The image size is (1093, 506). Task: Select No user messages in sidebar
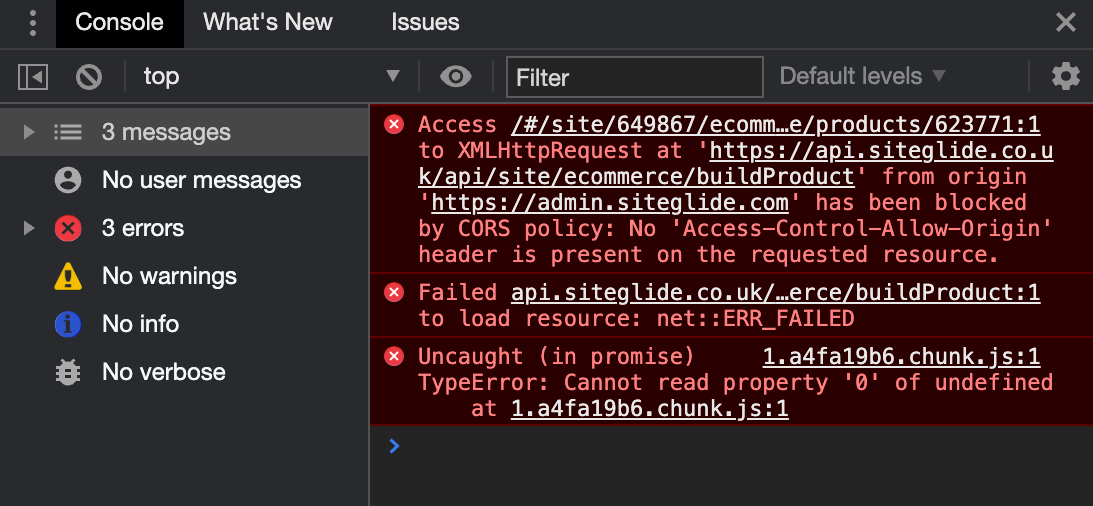(200, 180)
